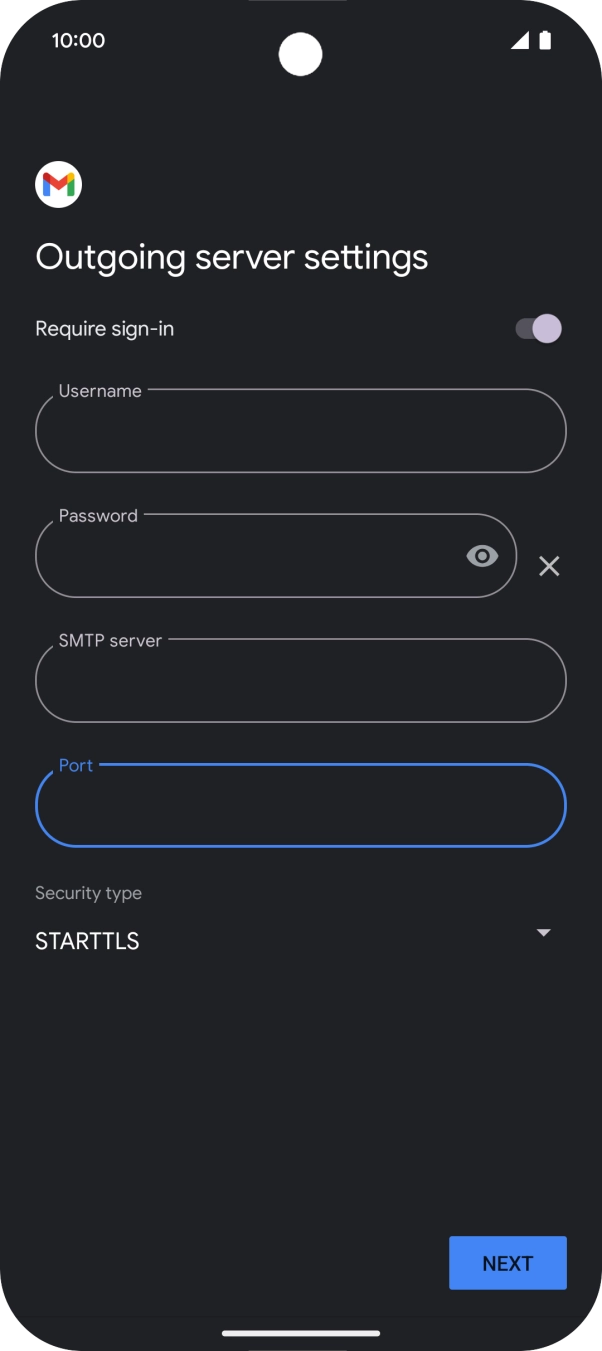
Task: Tap the STARTTLS value text
Action: click(x=87, y=941)
